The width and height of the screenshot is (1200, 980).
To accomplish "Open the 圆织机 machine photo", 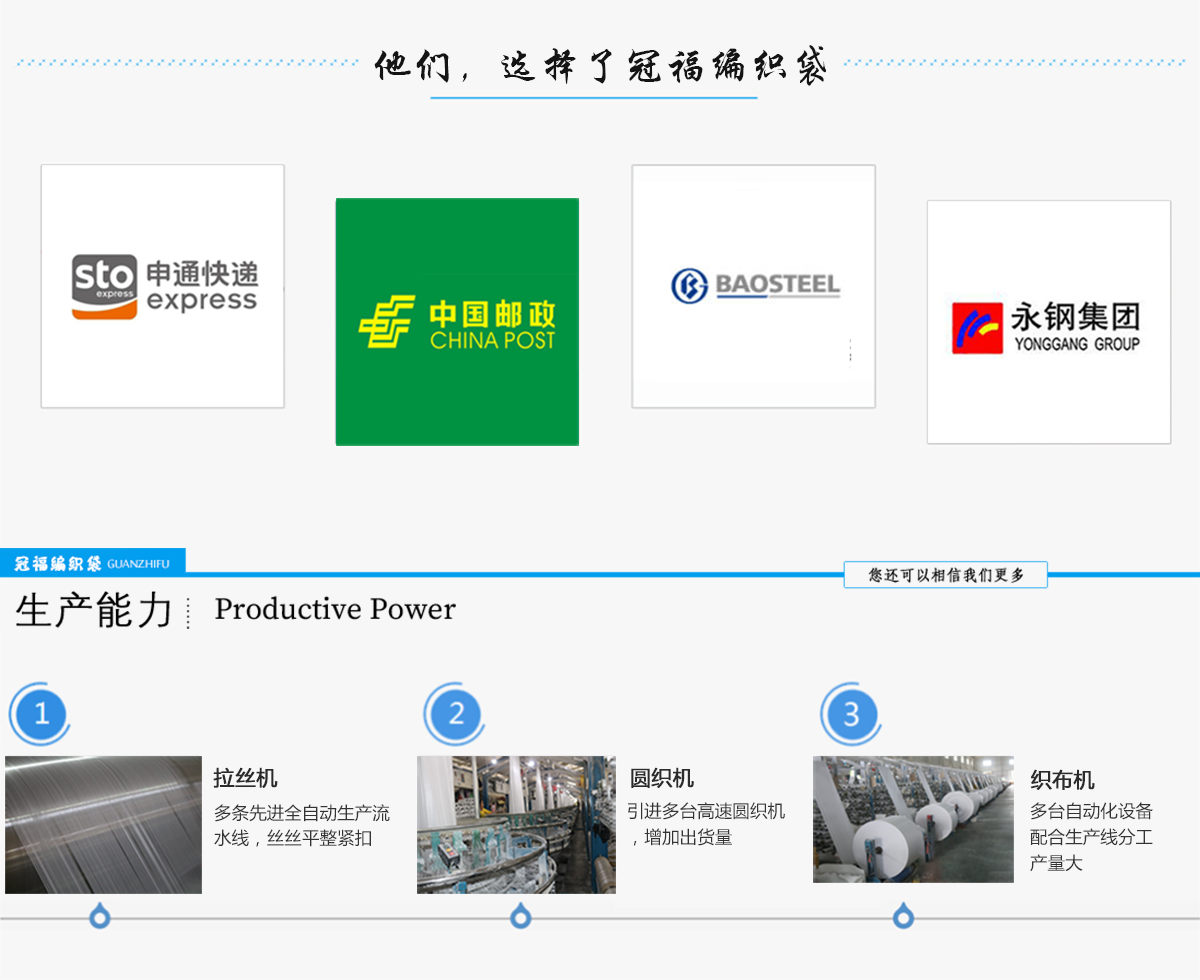I will pyautogui.click(x=516, y=825).
